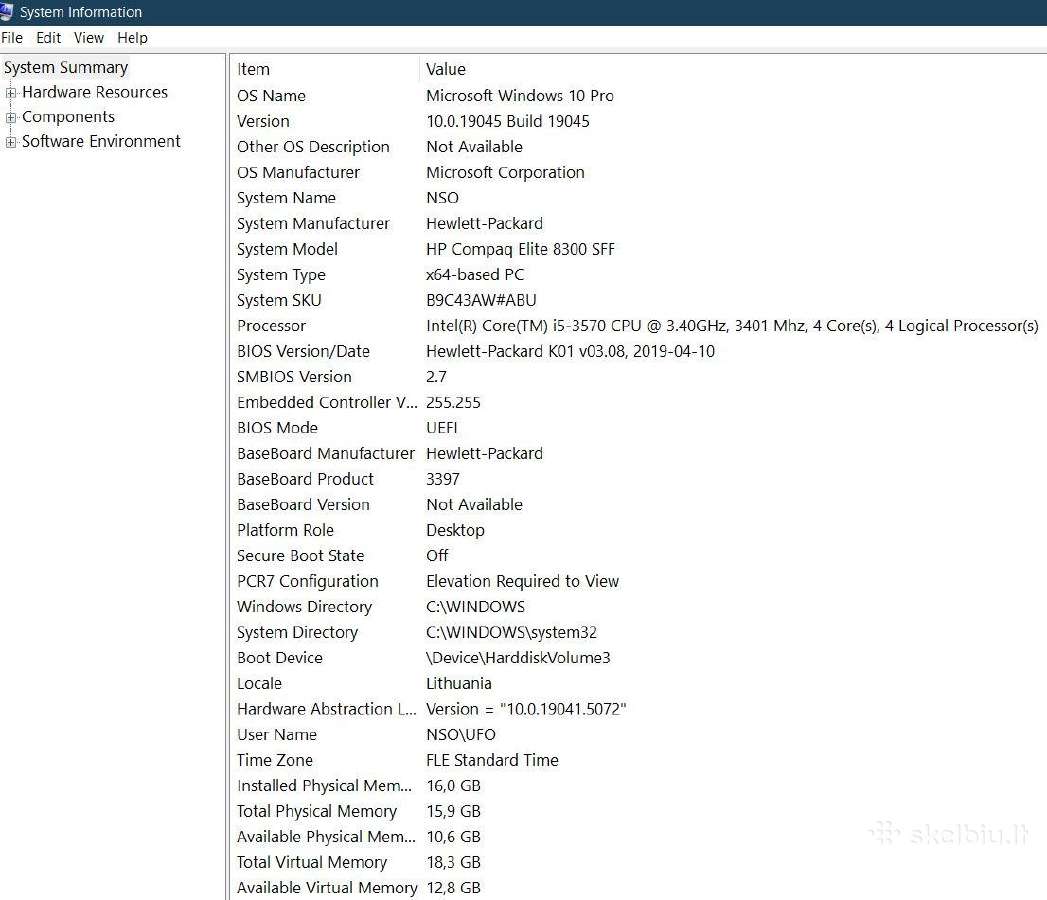Click value 10.0.19045 Build 19045
Viewport: 1047px width, 900px height.
(x=508, y=122)
